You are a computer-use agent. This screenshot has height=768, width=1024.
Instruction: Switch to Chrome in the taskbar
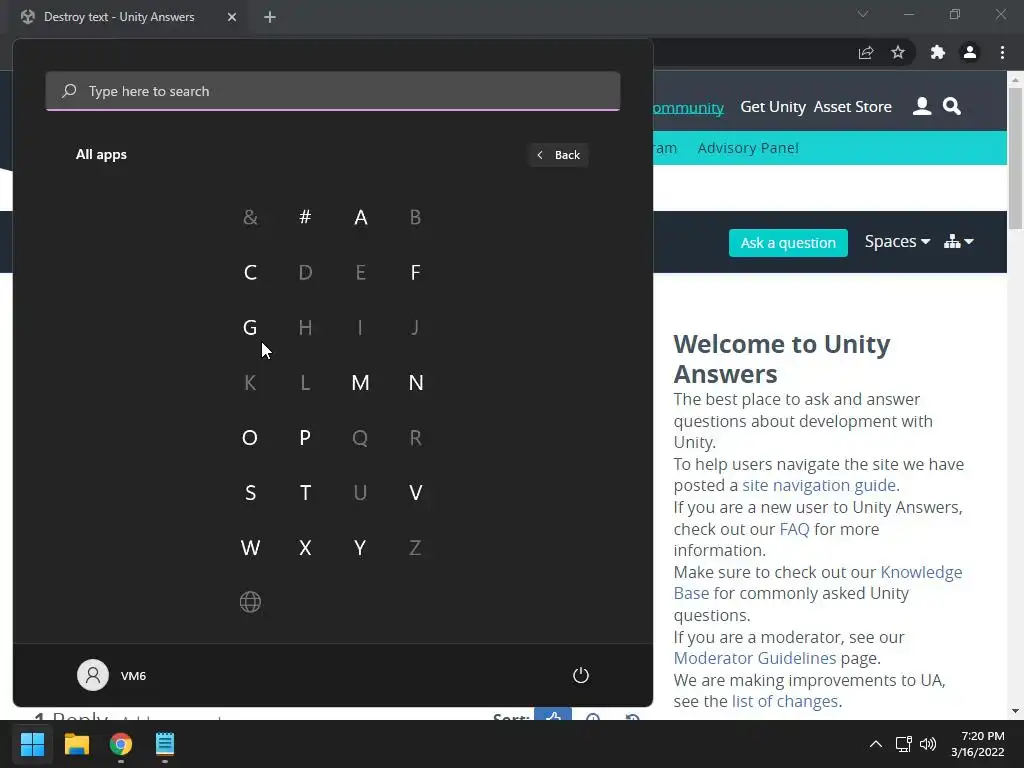(121, 744)
